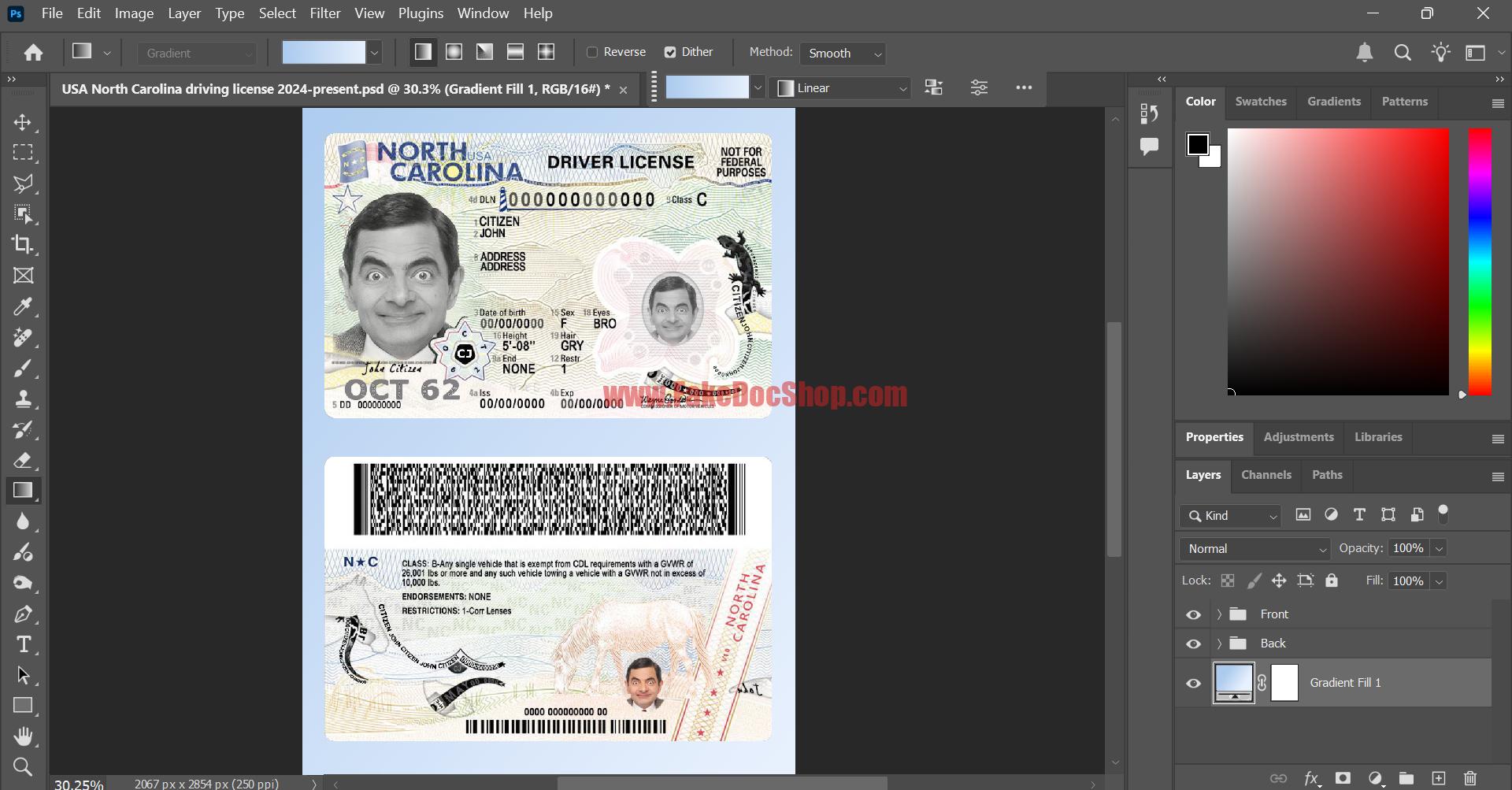Hide the Back layer group
The height and width of the screenshot is (790, 1512).
click(1193, 643)
